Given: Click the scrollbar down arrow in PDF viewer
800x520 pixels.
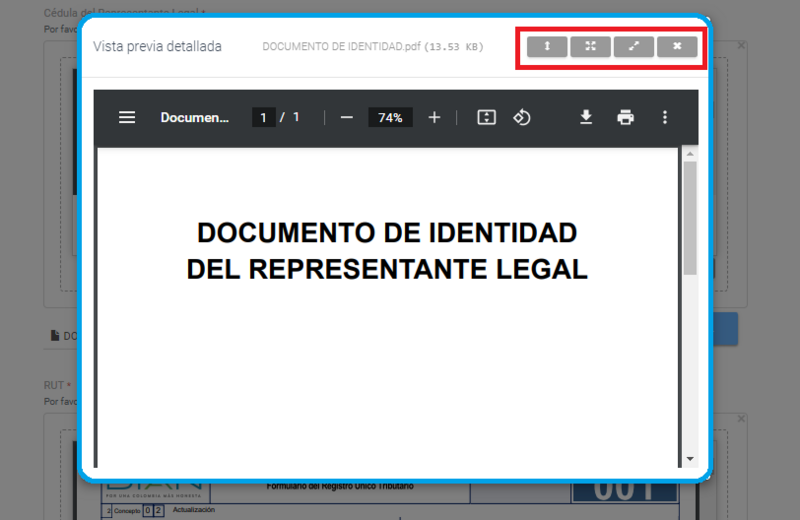Looking at the screenshot, I should click(x=690, y=459).
